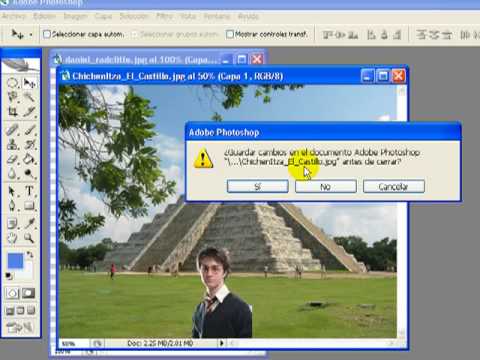
Task: Click the Doc size text in status bar
Action: (160, 343)
